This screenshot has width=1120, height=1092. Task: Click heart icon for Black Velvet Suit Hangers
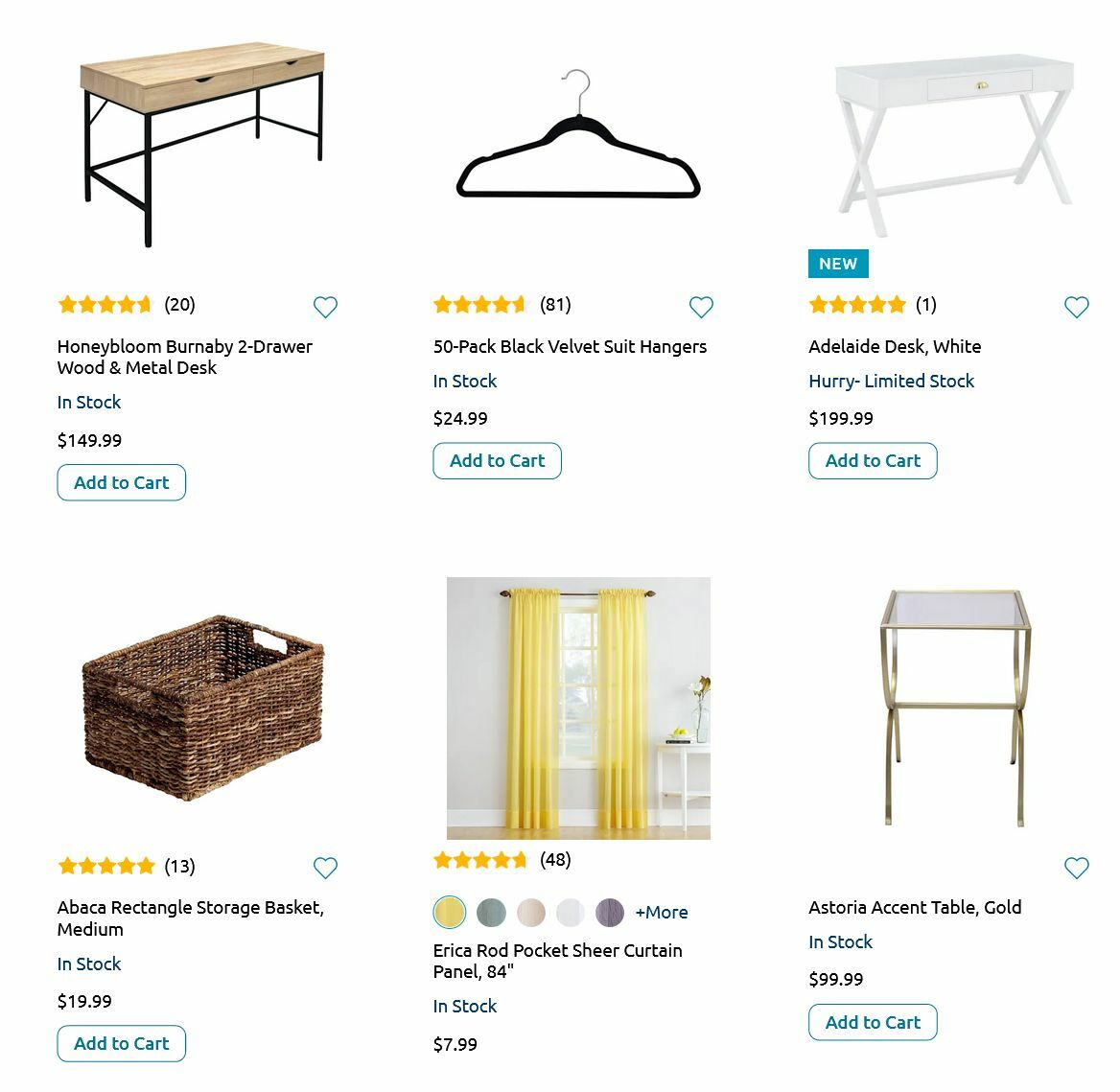(701, 307)
